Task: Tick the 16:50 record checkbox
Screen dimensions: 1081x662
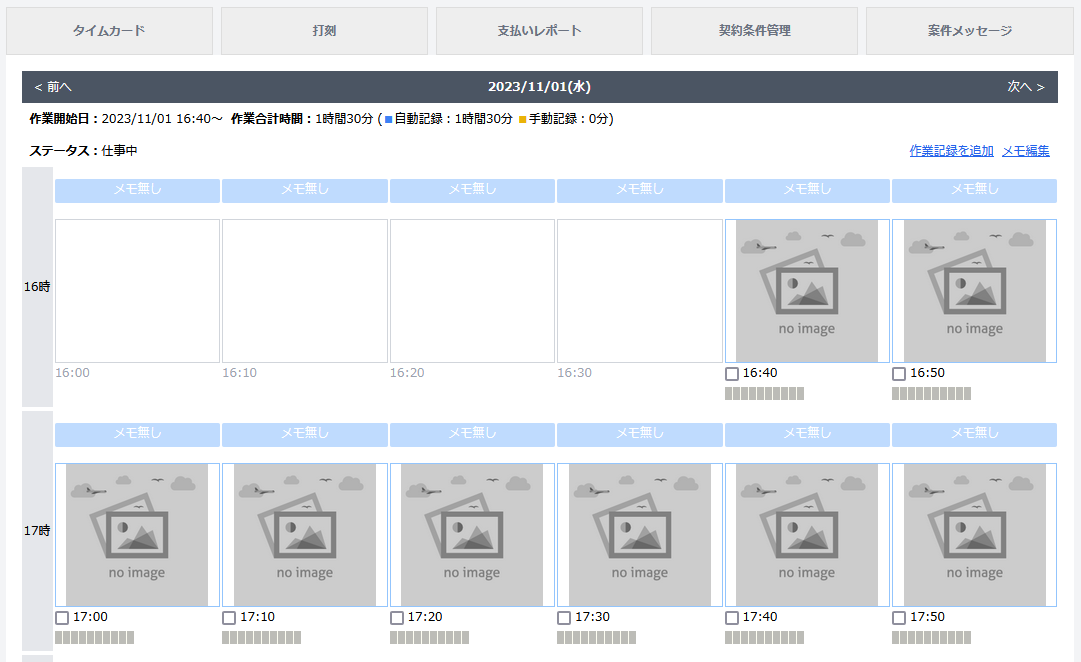Action: pyautogui.click(x=899, y=374)
